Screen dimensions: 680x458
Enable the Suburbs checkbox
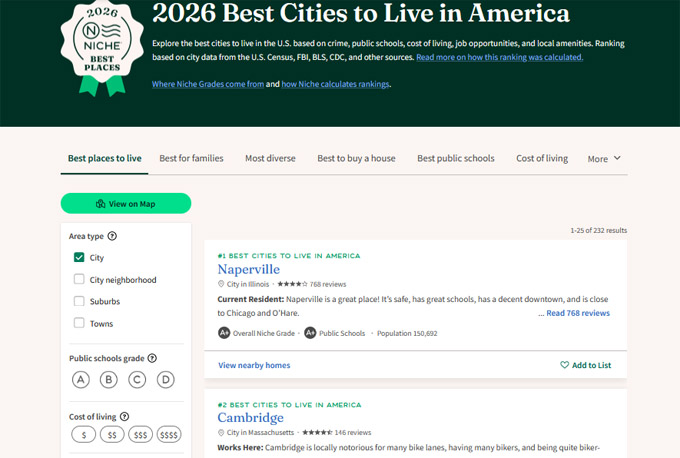(x=79, y=302)
